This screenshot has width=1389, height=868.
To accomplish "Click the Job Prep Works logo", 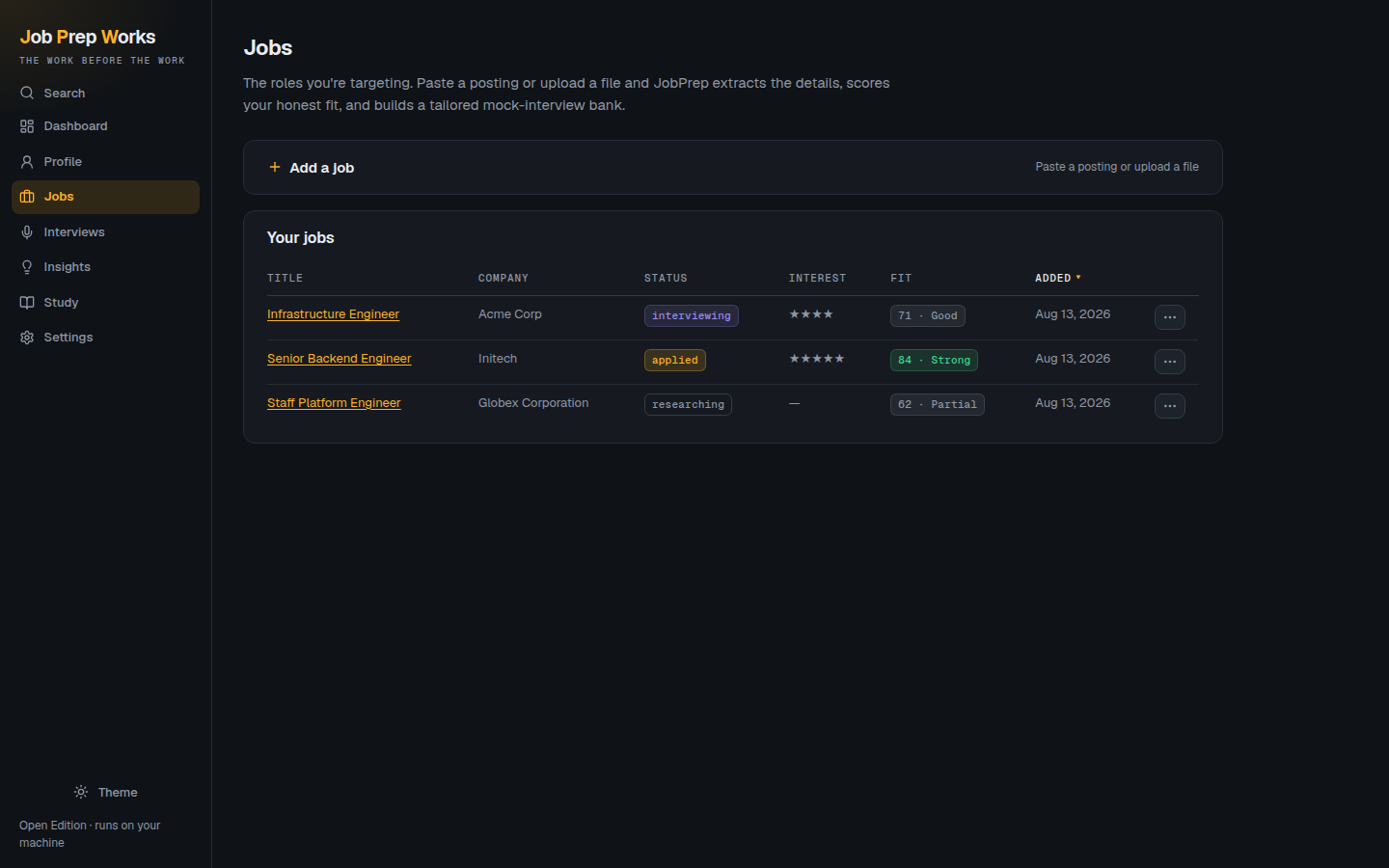I will 88,37.
